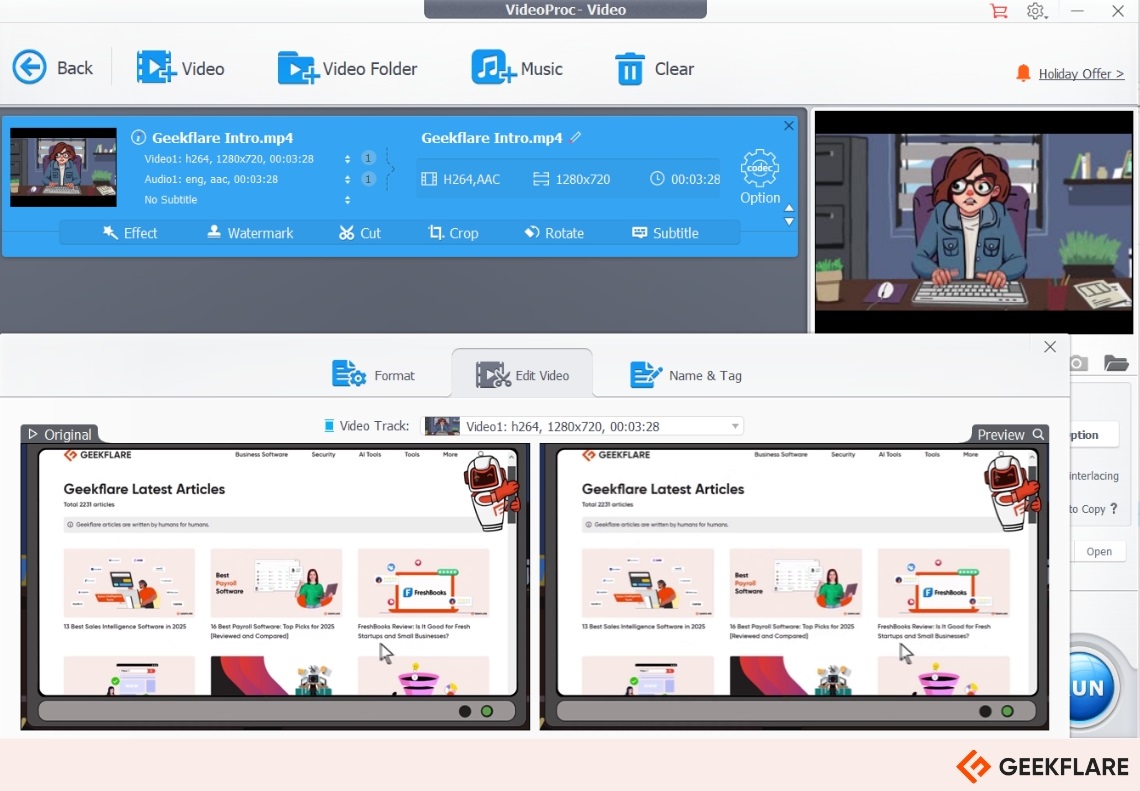Screen dimensions: 1140x791
Task: Remove Geekflare Intro.mp4 from the list
Action: pyautogui.click(x=789, y=126)
